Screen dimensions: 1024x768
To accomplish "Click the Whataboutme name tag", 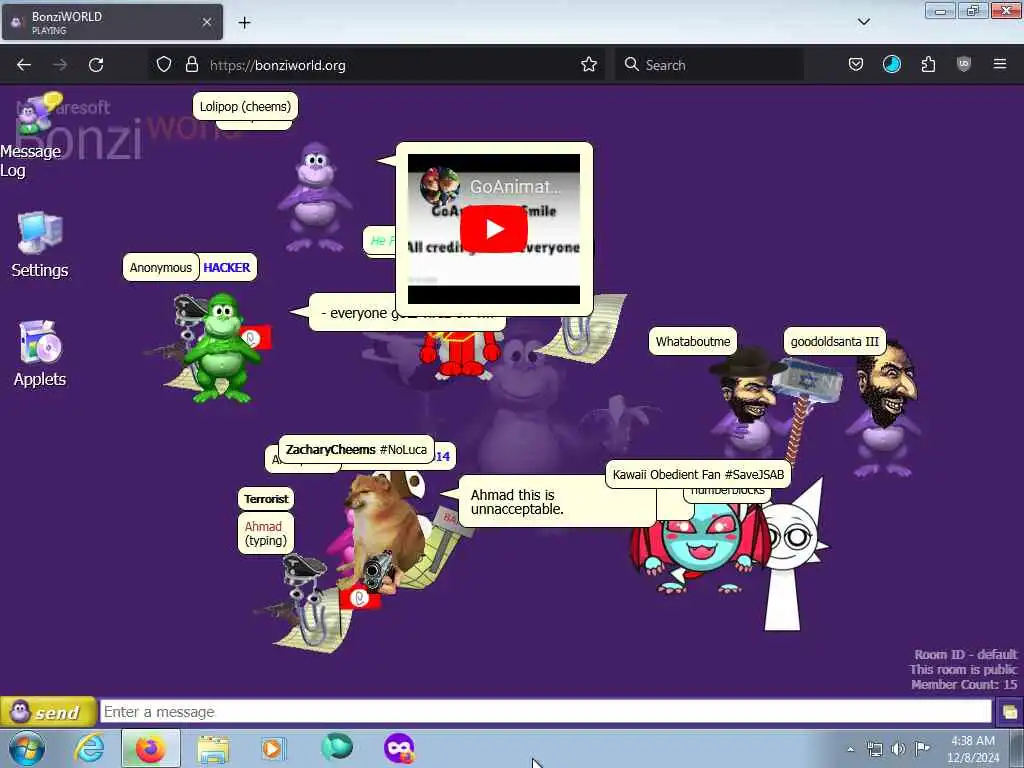I will (693, 342).
